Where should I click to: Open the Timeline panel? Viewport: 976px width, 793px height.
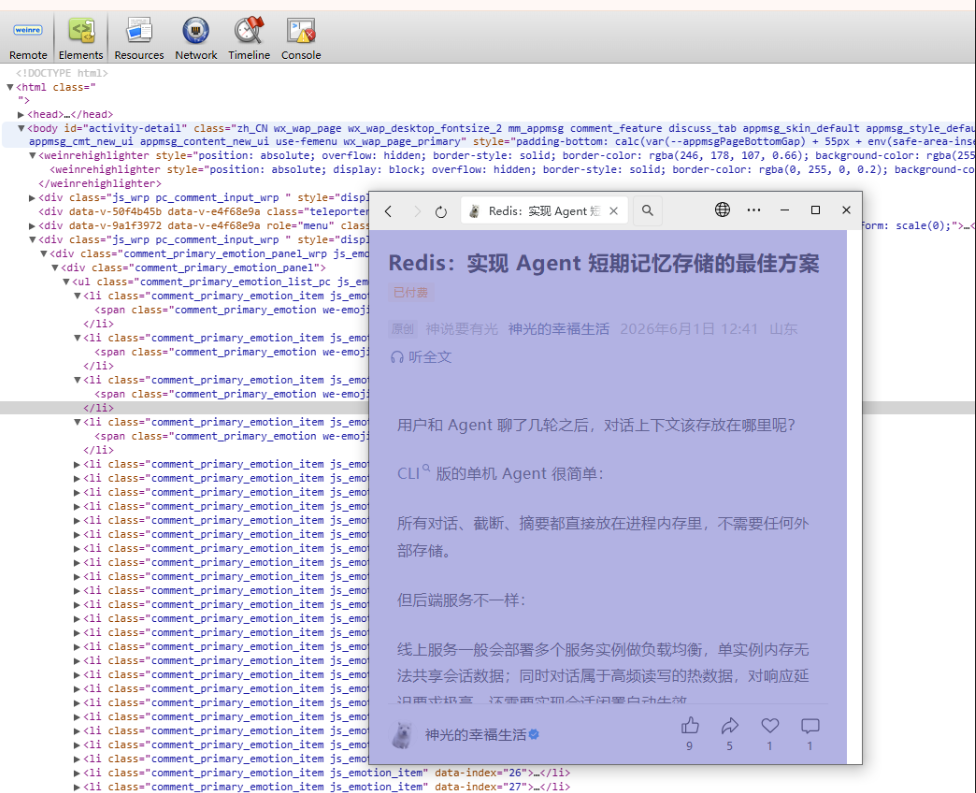pos(249,39)
